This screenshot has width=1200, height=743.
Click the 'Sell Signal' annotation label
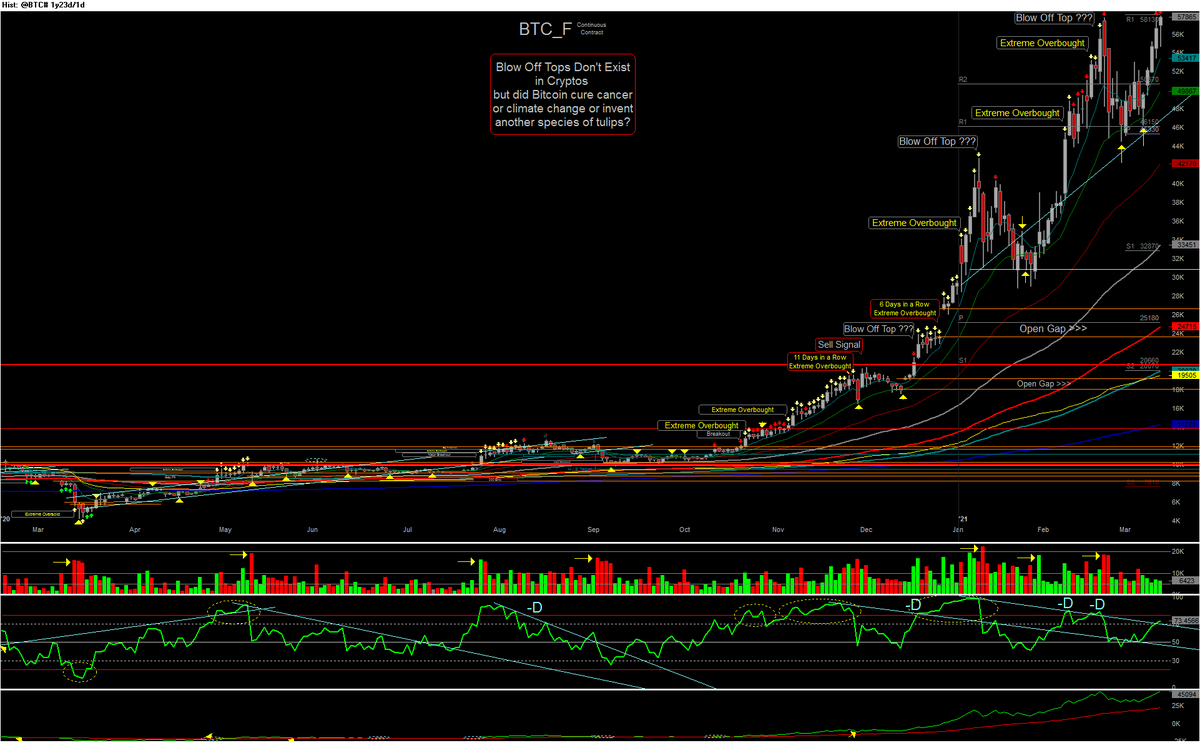[x=839, y=344]
